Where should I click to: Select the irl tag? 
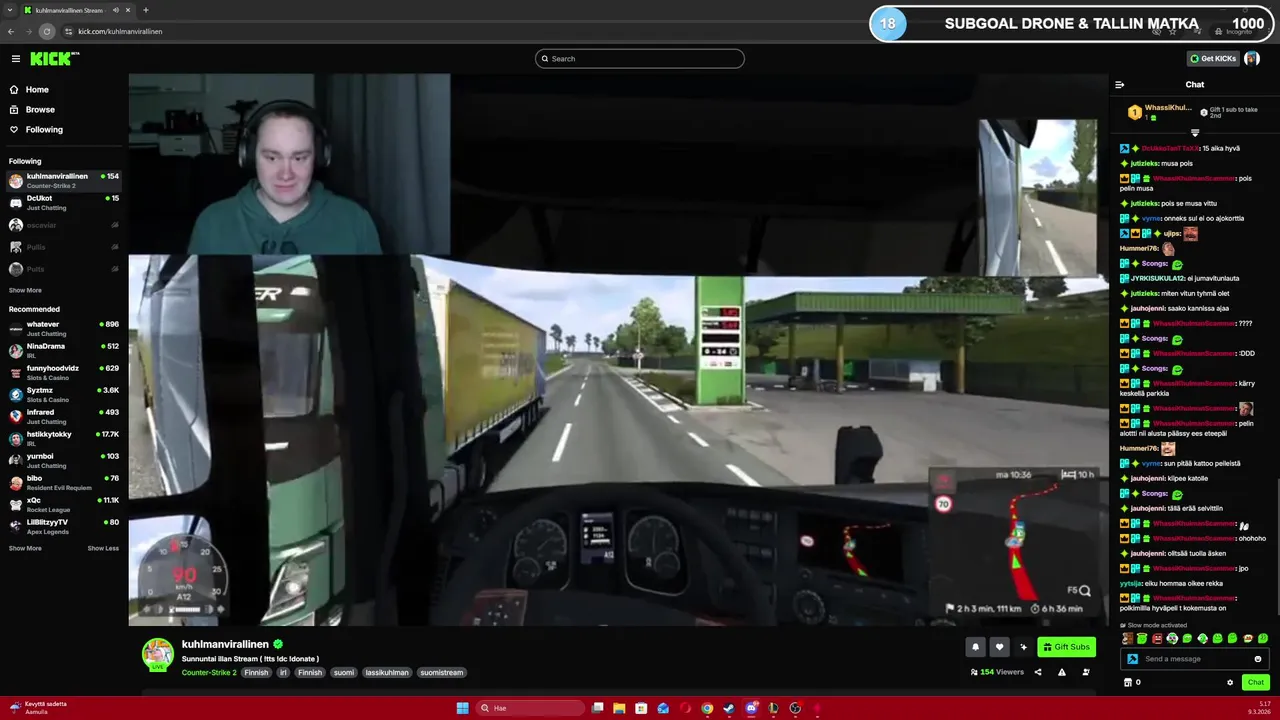click(x=283, y=673)
